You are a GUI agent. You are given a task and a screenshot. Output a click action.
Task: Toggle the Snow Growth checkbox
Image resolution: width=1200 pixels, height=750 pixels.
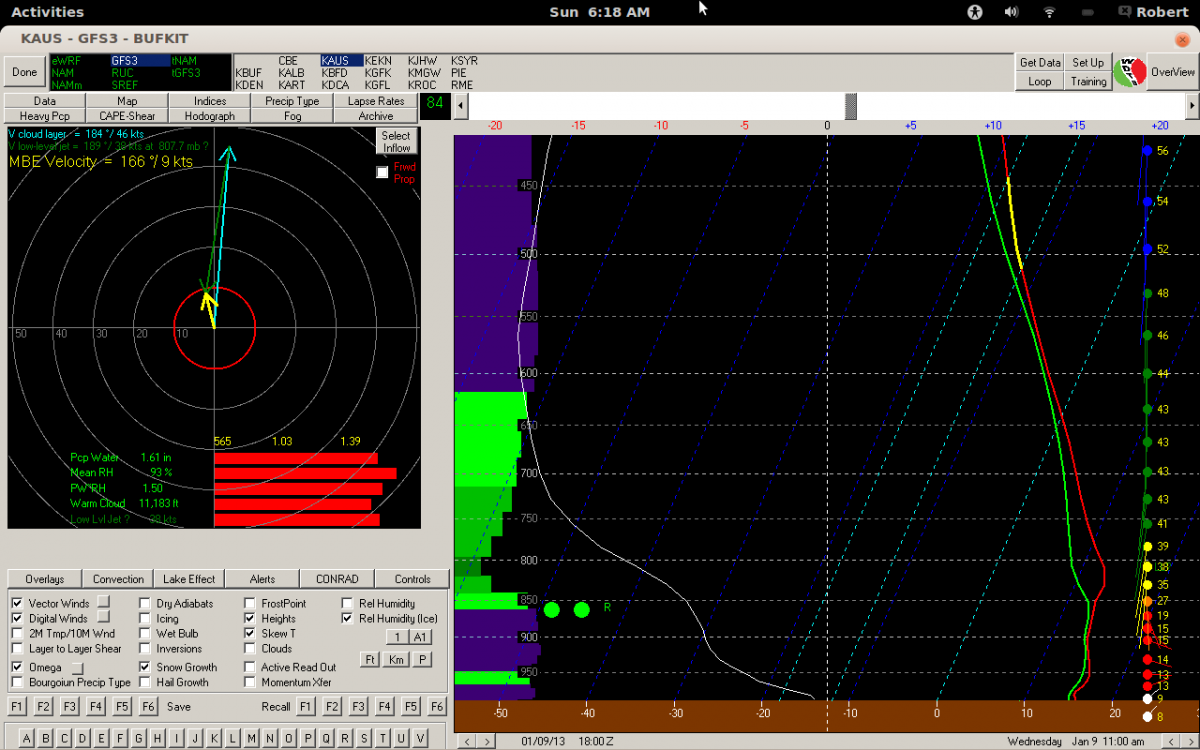coord(145,667)
